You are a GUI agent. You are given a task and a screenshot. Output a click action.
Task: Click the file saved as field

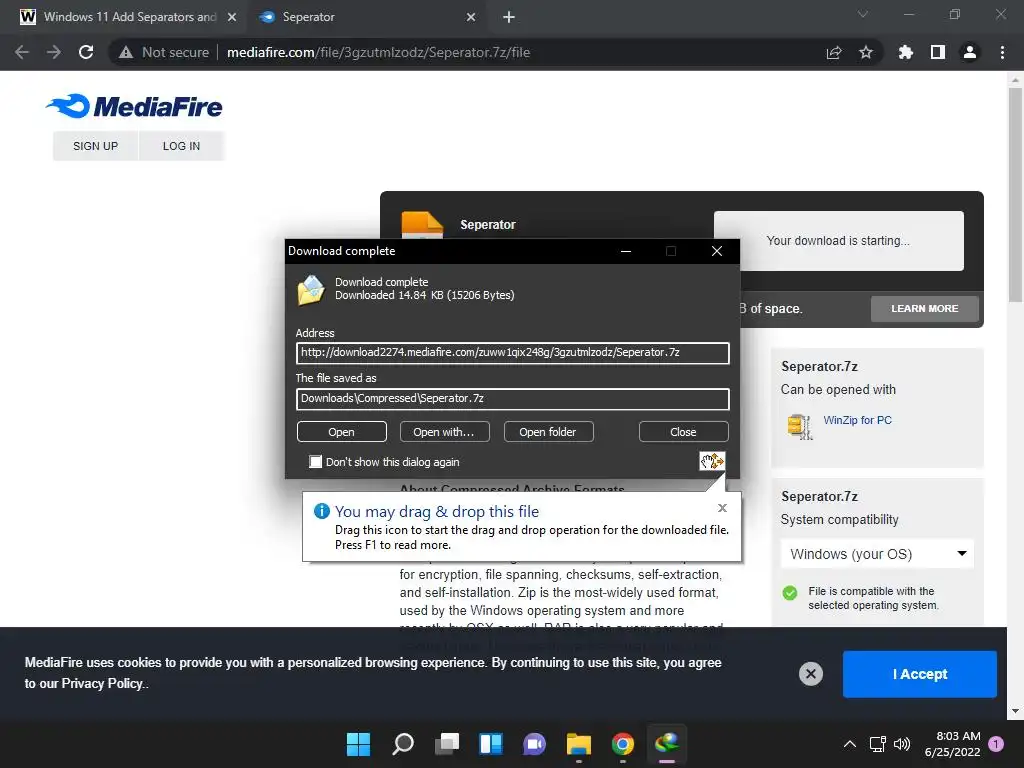pos(513,399)
